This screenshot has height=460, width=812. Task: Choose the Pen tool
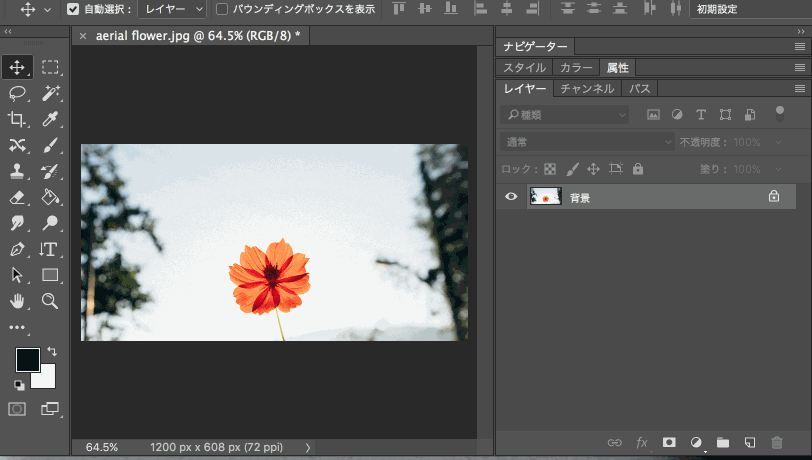(x=17, y=249)
